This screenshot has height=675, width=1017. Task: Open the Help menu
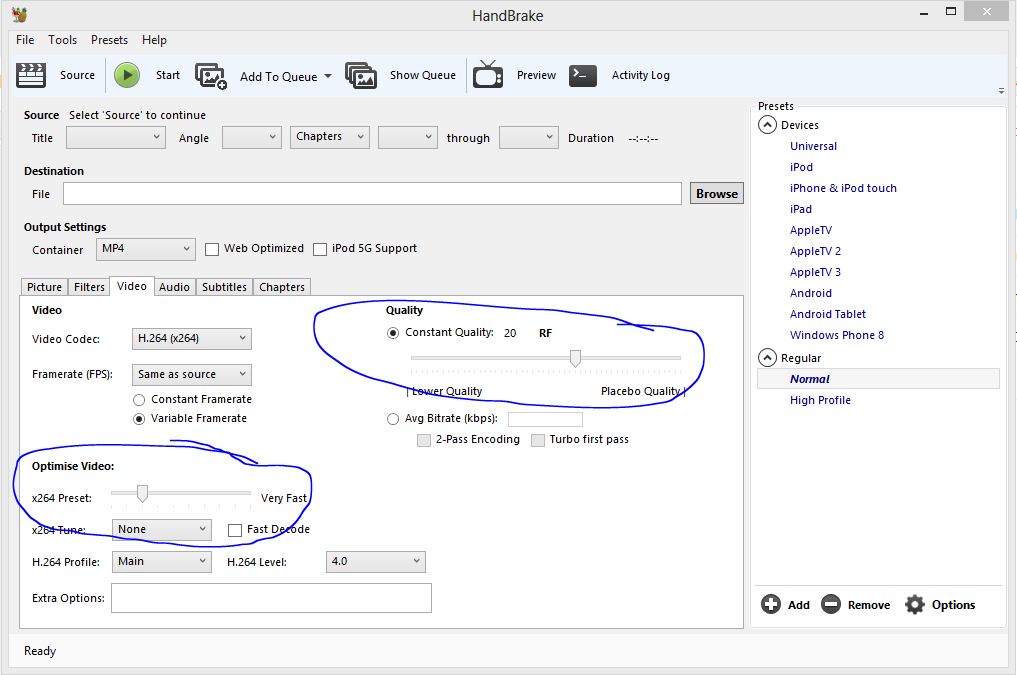tap(154, 40)
